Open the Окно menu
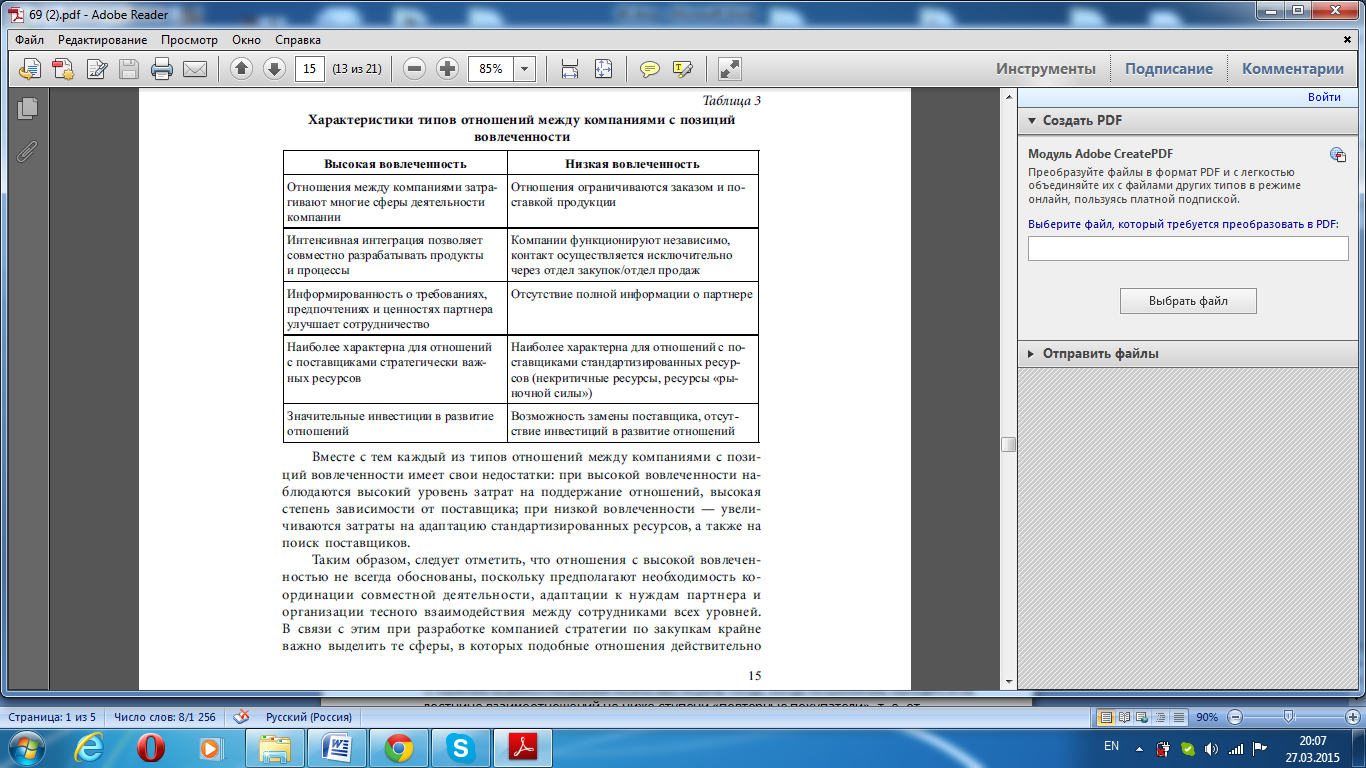Screen dimensions: 1366x768 [246, 40]
